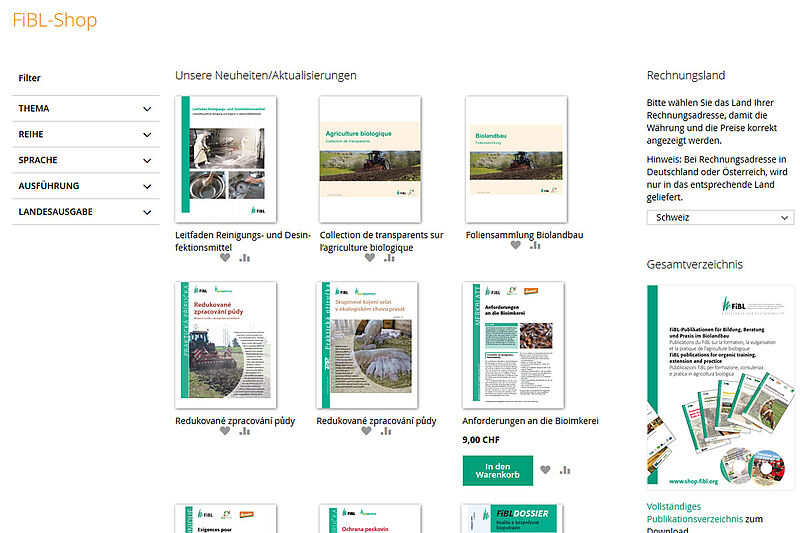Wishlist heart next to In den Warenkorb
Image resolution: width=800 pixels, height=533 pixels.
[x=545, y=470]
